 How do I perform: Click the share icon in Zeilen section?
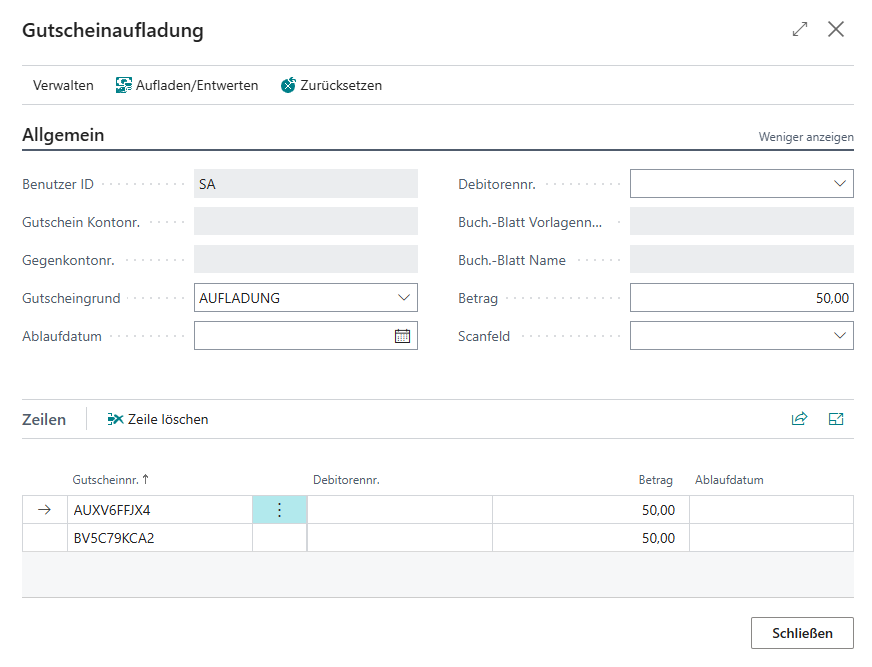coord(799,419)
